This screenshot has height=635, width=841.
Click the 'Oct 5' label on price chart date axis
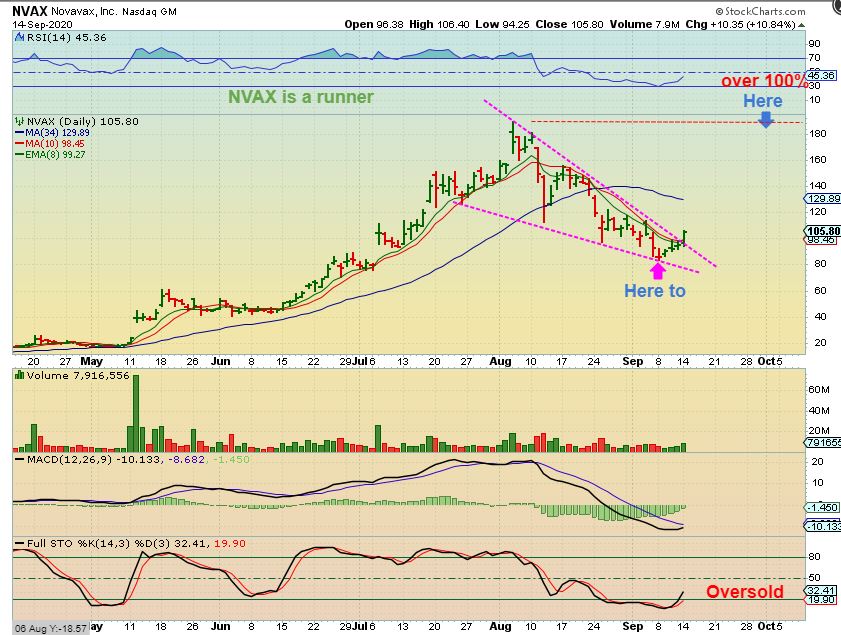[770, 361]
